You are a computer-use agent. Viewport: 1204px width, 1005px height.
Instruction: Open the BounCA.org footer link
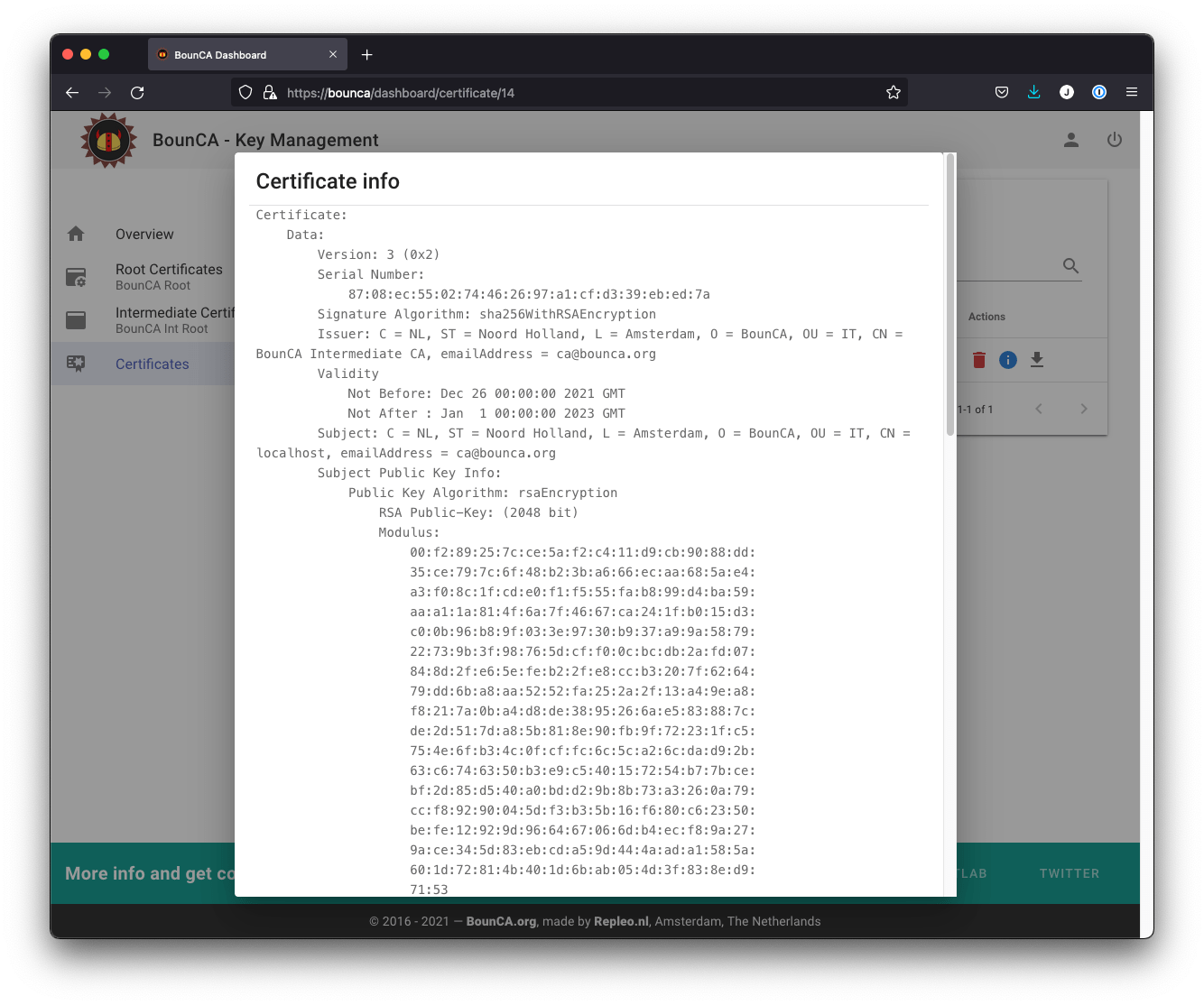pyautogui.click(x=501, y=921)
